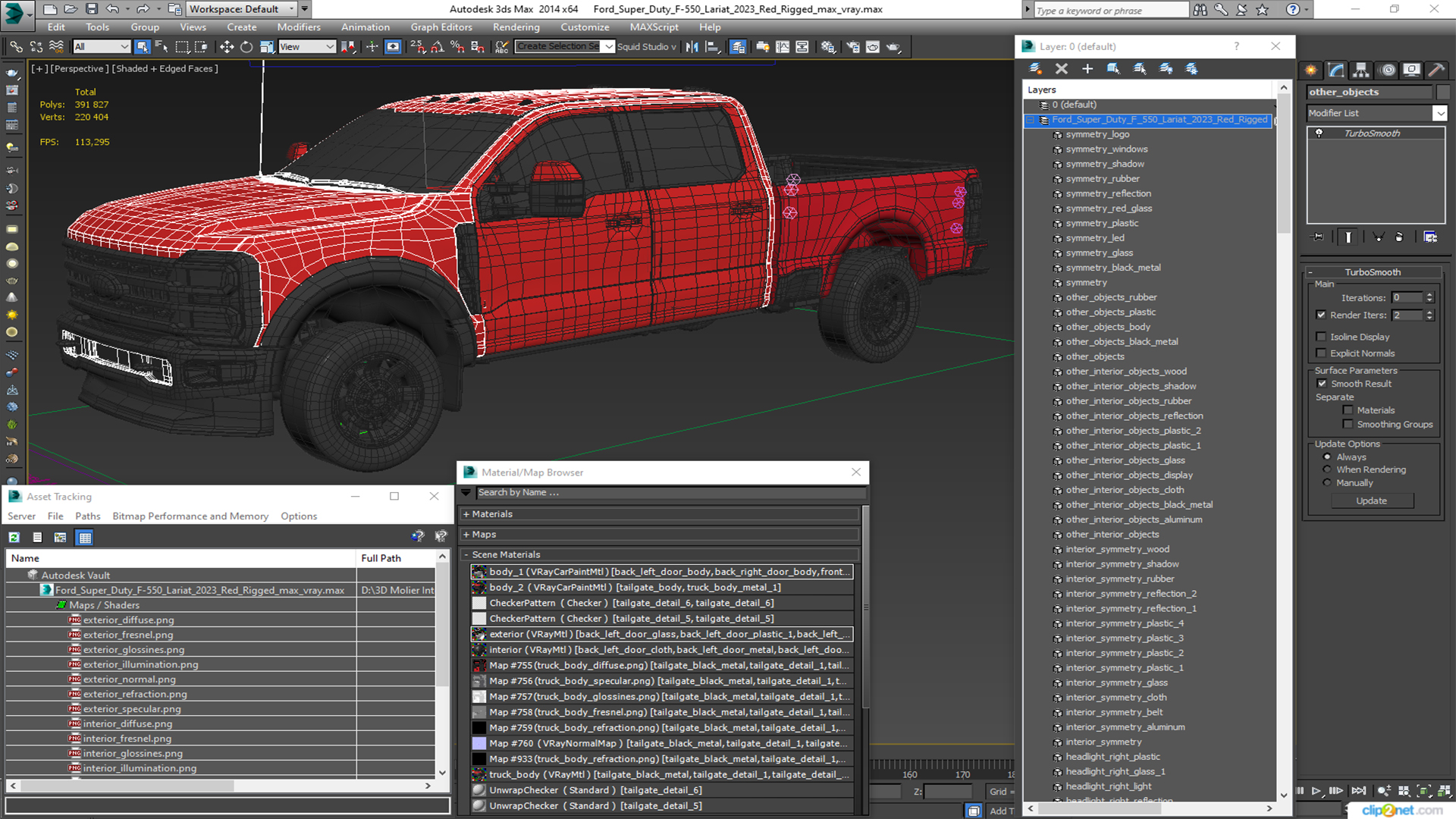Collapse the Scene Materials section
The width and height of the screenshot is (1456, 819).
click(506, 554)
